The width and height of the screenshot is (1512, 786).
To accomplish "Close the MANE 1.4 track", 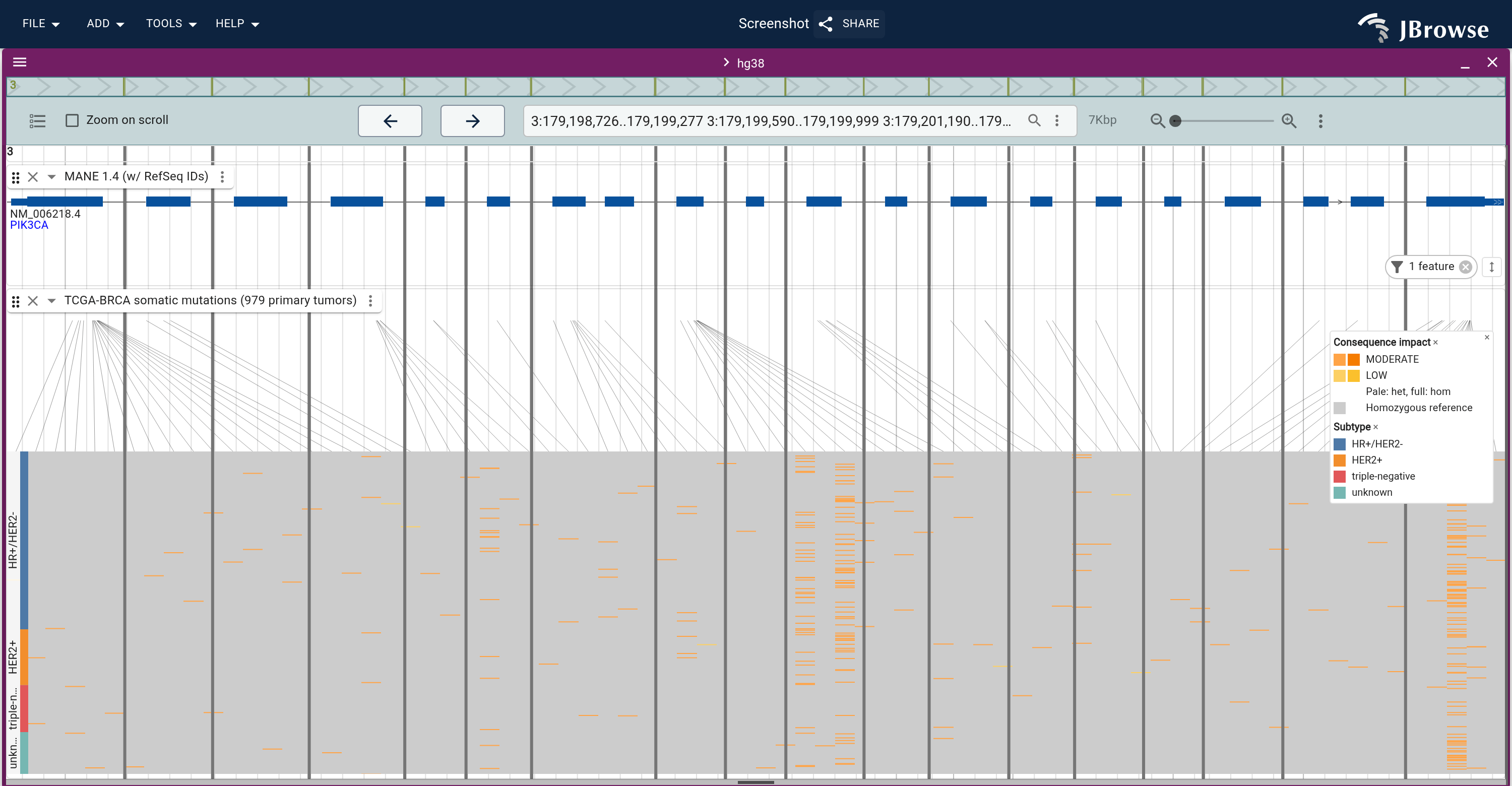I will coord(33,177).
